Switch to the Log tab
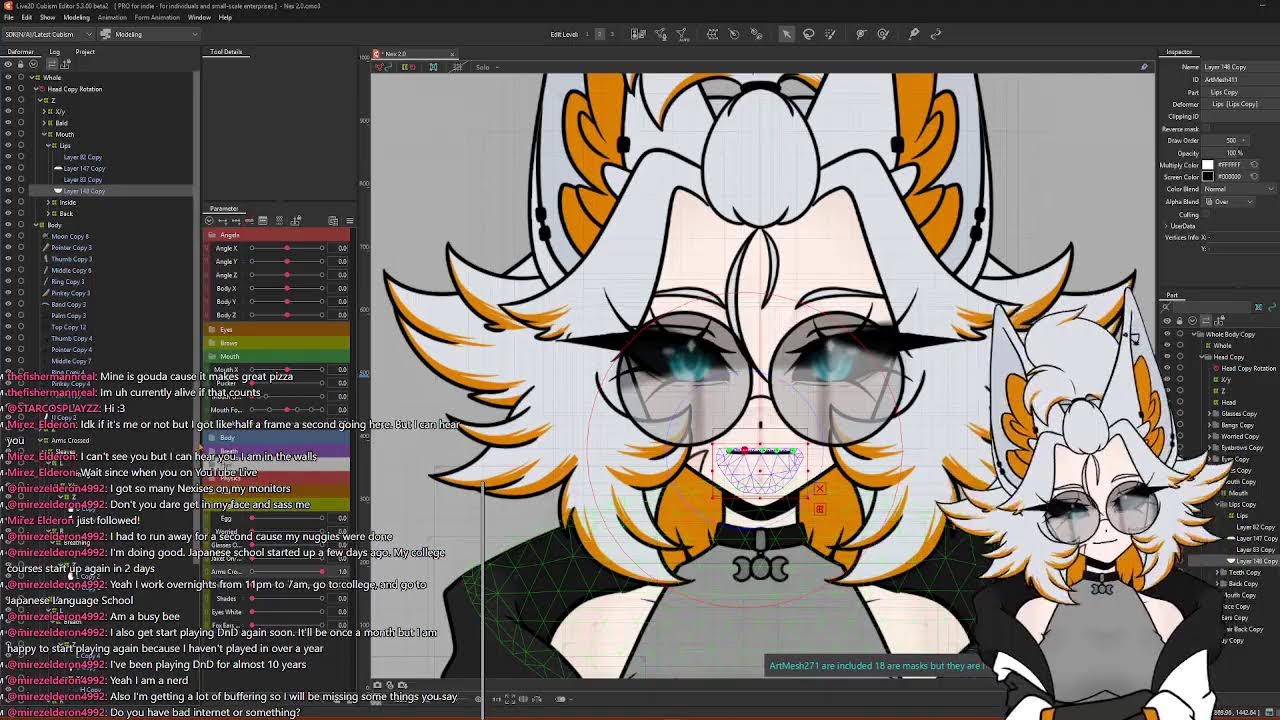The image size is (1280, 720). (x=54, y=52)
